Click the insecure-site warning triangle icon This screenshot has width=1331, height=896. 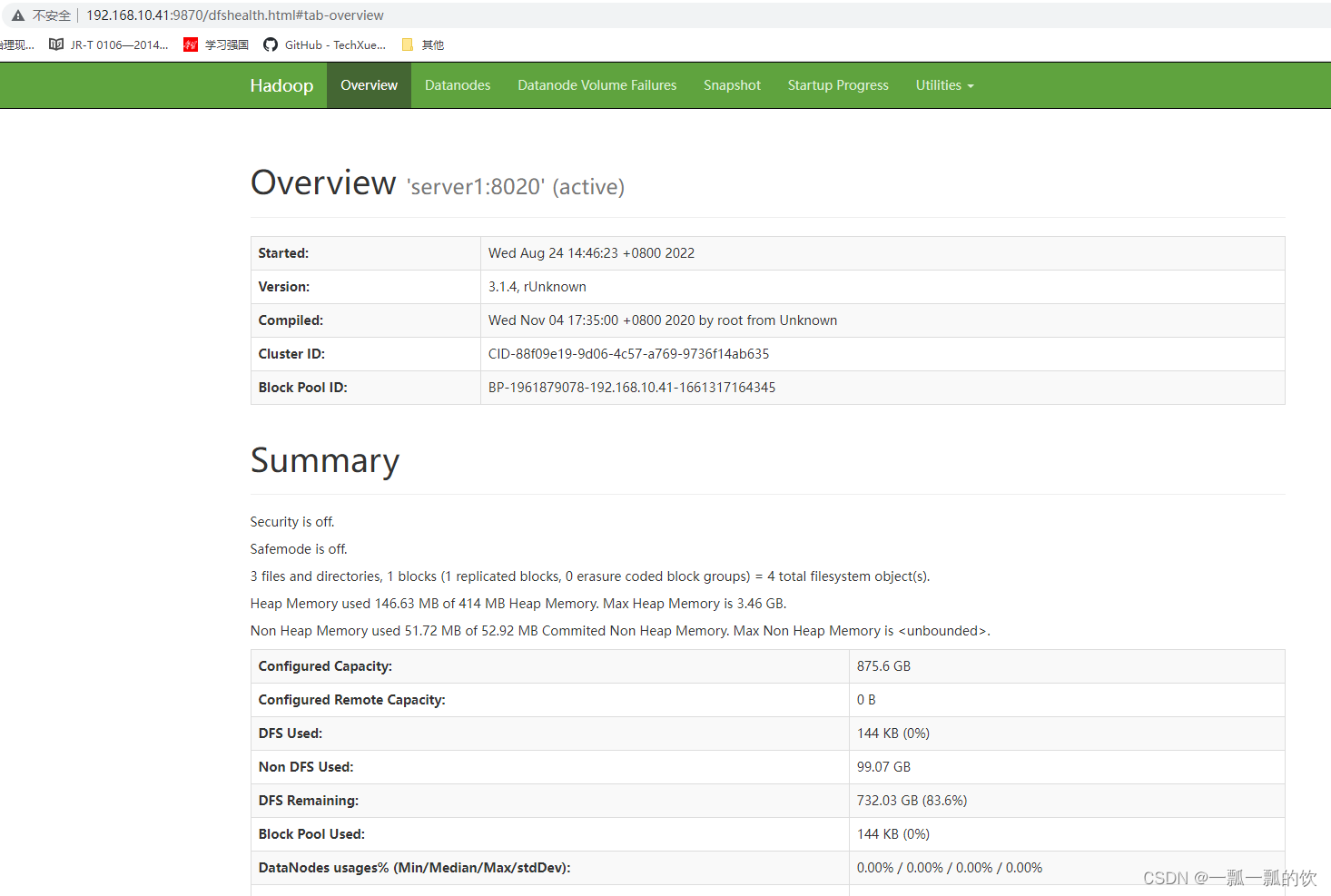(x=18, y=15)
